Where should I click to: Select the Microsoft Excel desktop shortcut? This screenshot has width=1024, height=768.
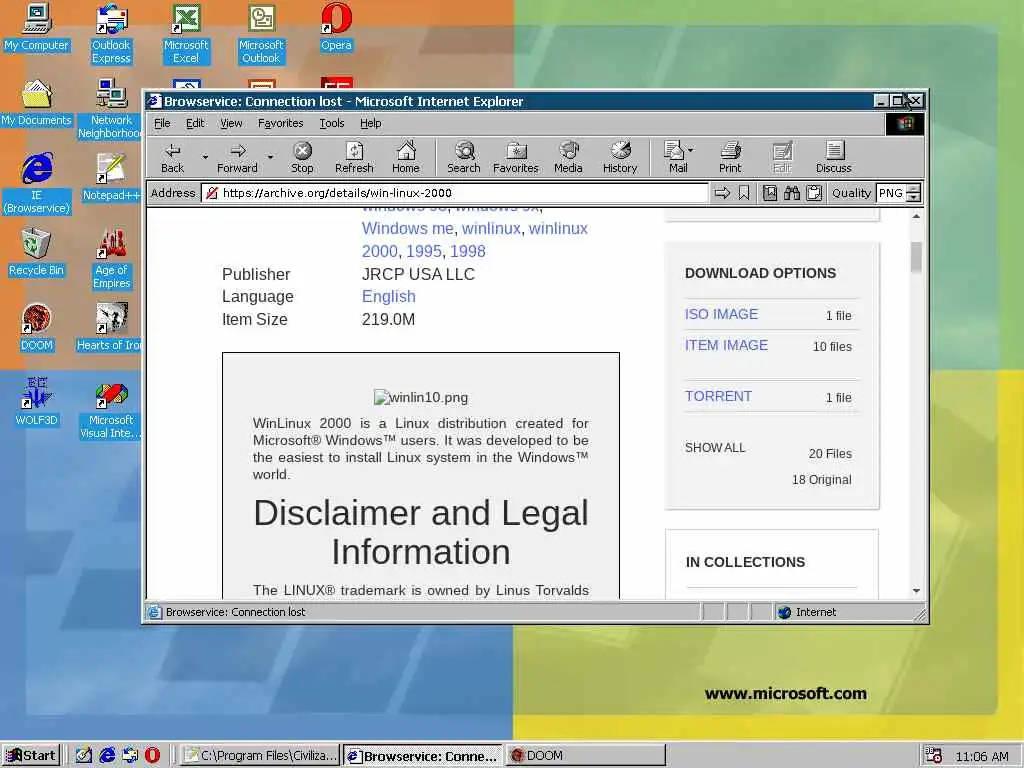coord(186,34)
